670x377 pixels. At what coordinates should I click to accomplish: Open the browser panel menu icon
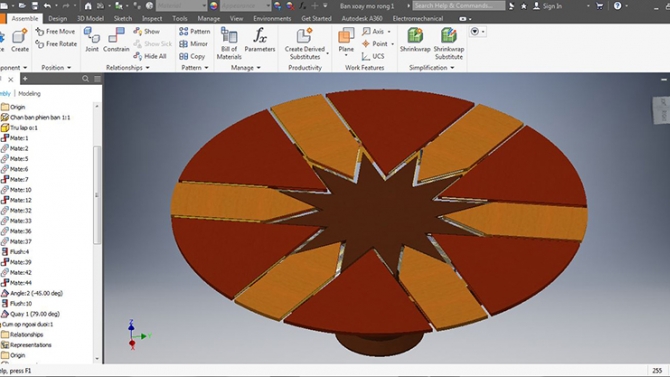click(x=97, y=79)
